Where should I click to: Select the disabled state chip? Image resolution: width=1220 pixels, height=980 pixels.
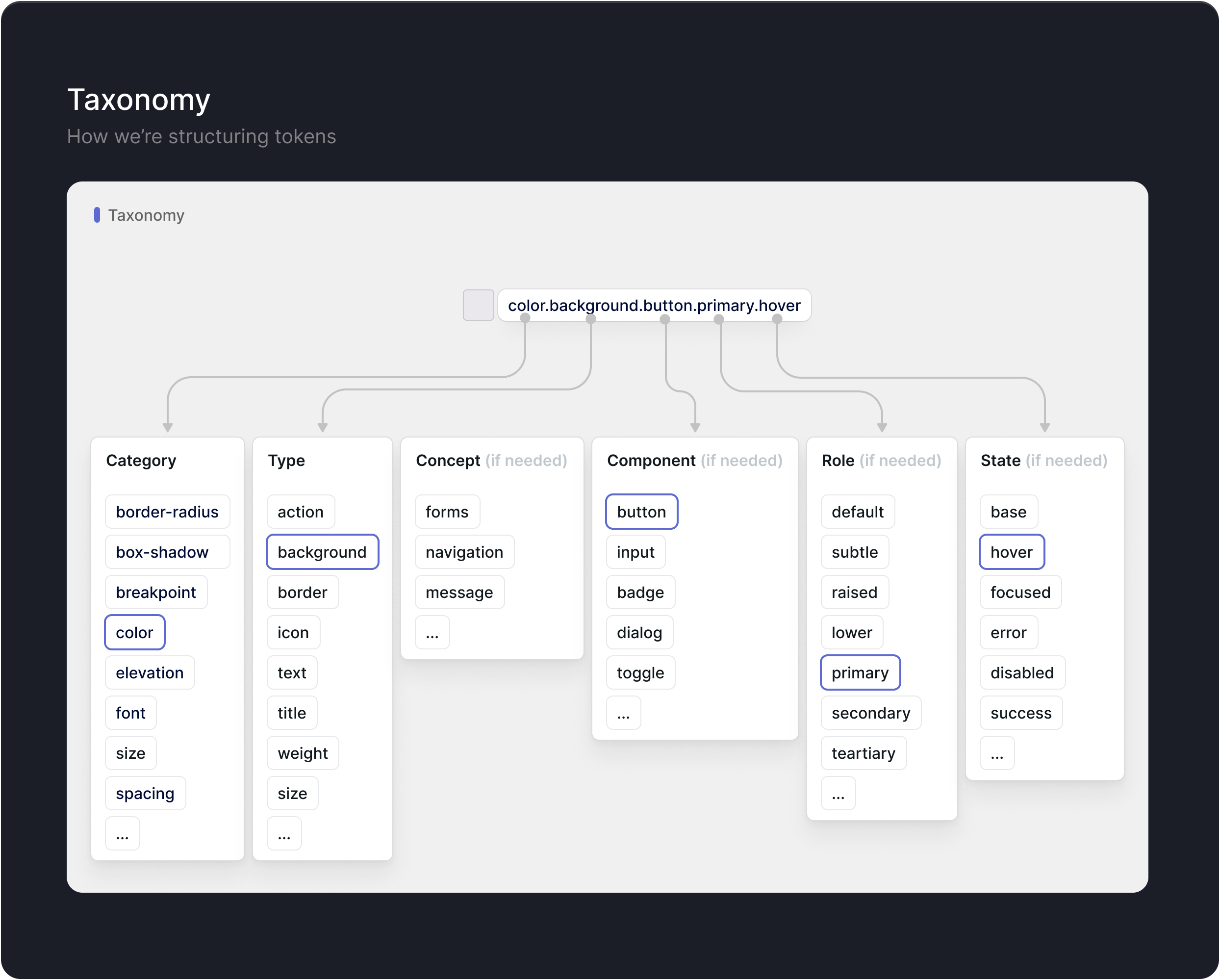pyautogui.click(x=1021, y=672)
